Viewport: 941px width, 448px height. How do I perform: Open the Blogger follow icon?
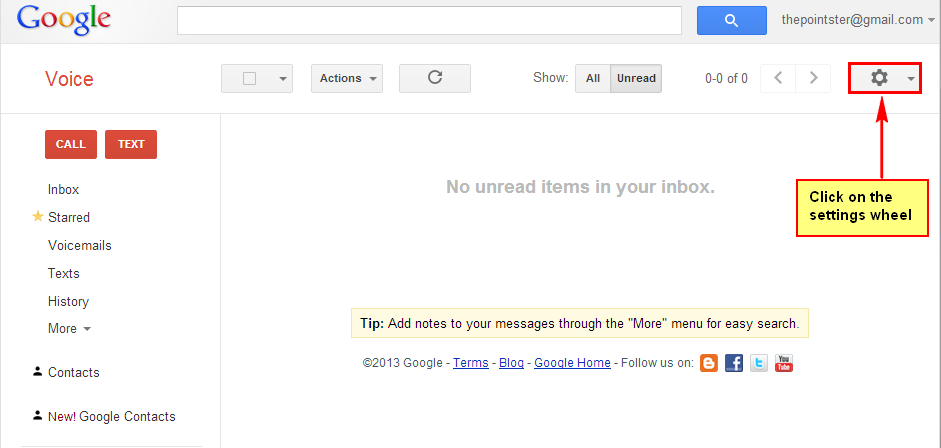709,363
